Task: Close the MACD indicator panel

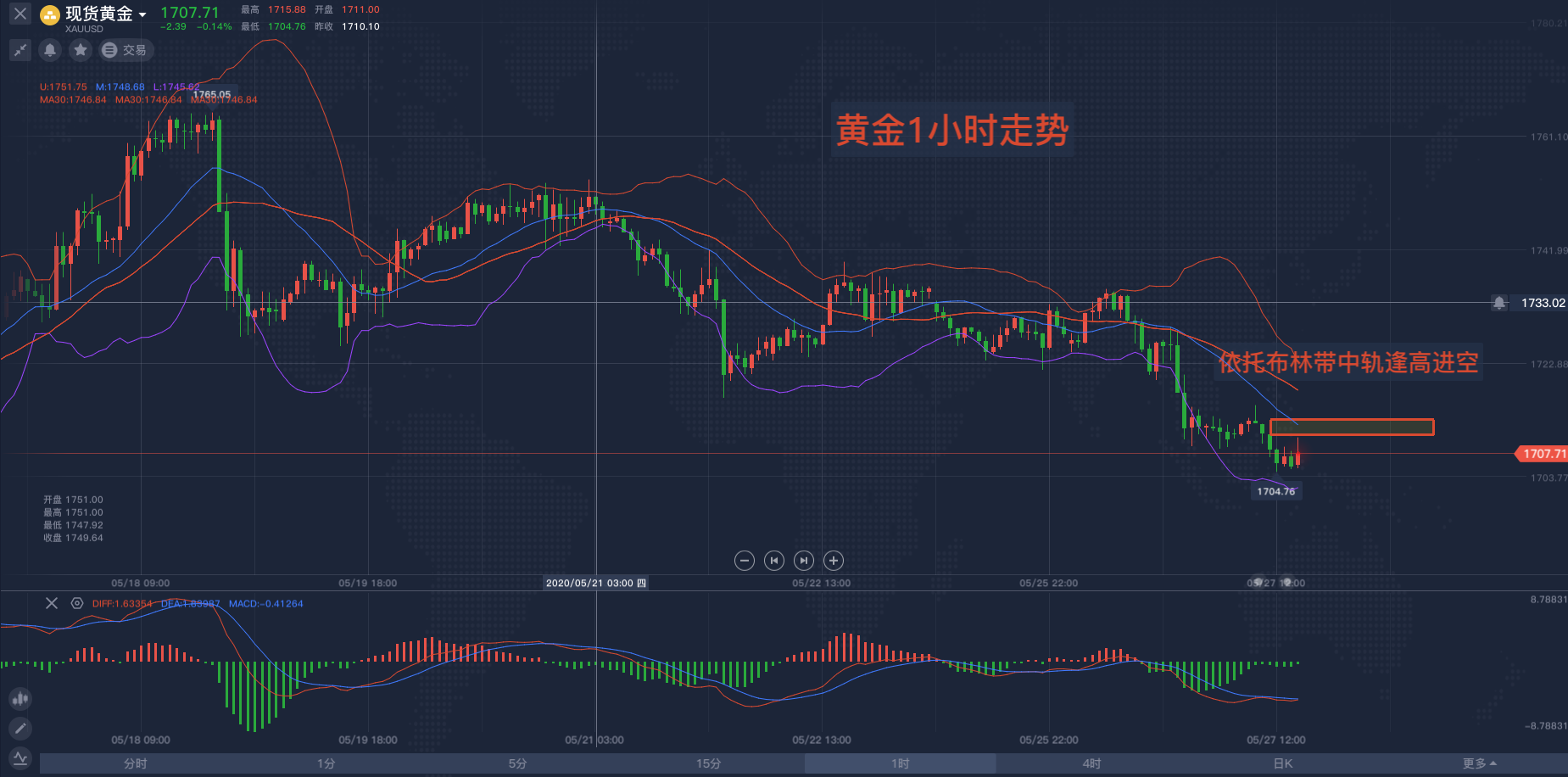Action: [52, 603]
